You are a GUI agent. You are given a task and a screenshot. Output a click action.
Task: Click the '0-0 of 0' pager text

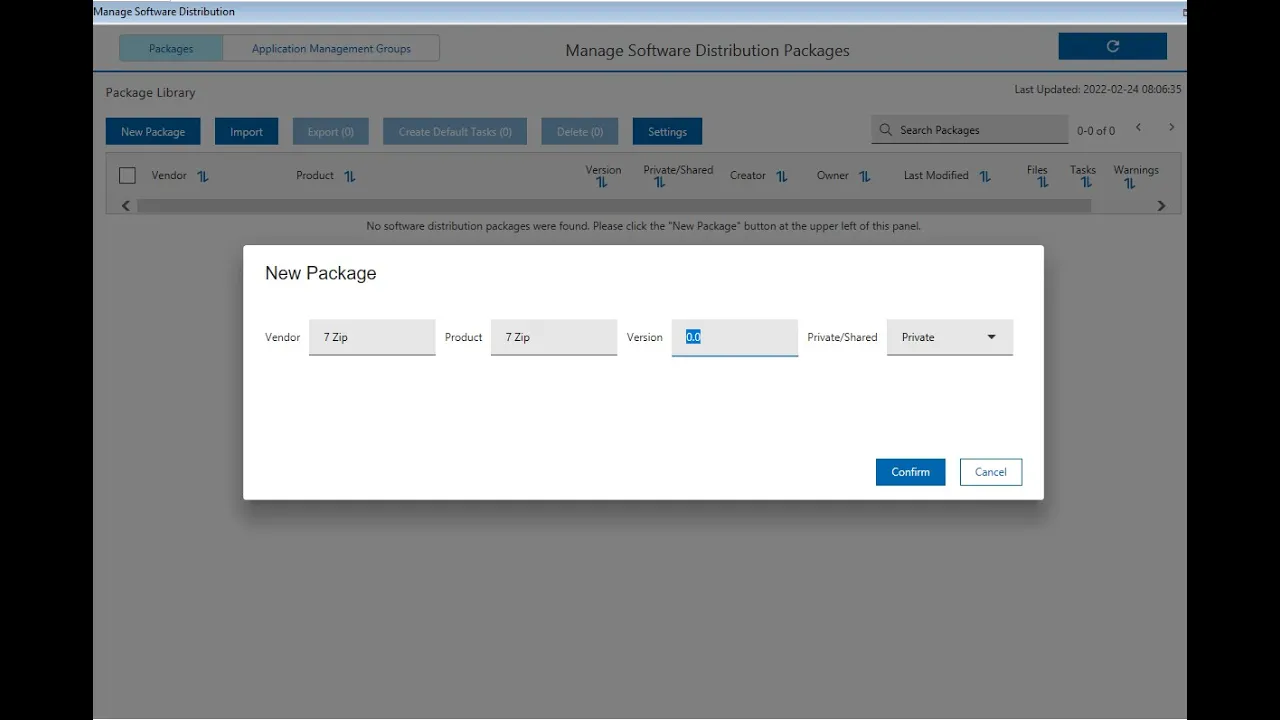1096,131
